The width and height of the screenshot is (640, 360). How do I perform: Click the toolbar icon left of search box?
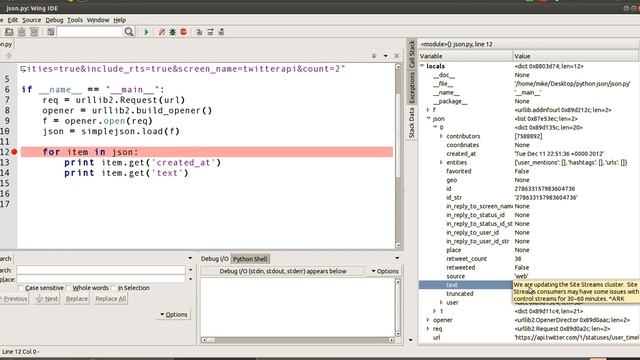[51, 32]
